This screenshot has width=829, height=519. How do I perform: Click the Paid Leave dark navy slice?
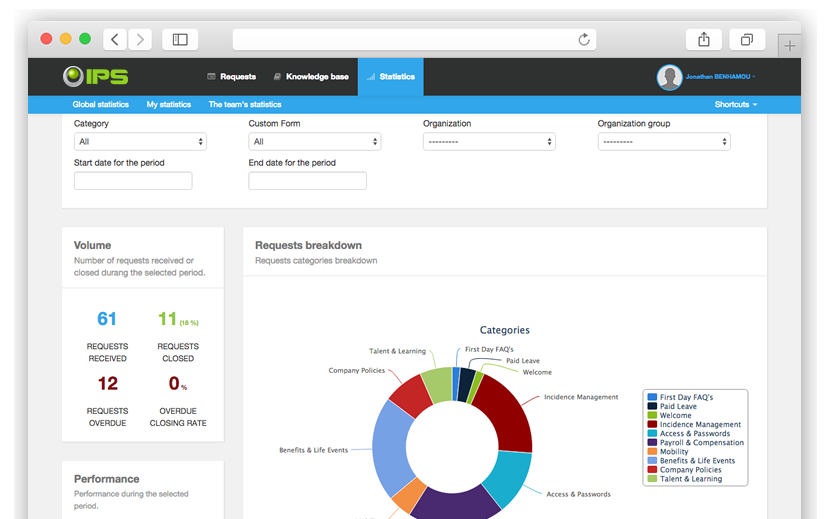coord(466,384)
